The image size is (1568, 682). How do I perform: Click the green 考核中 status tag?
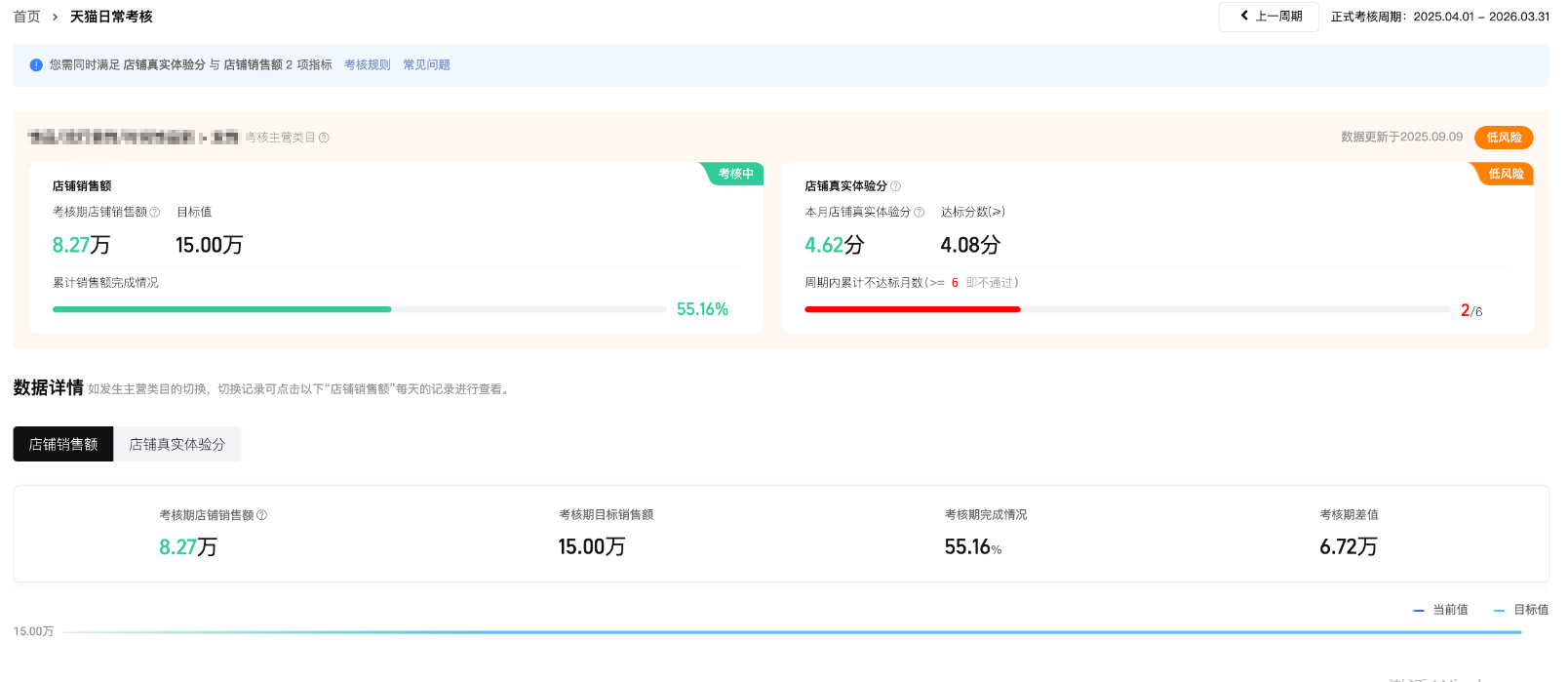click(x=735, y=174)
